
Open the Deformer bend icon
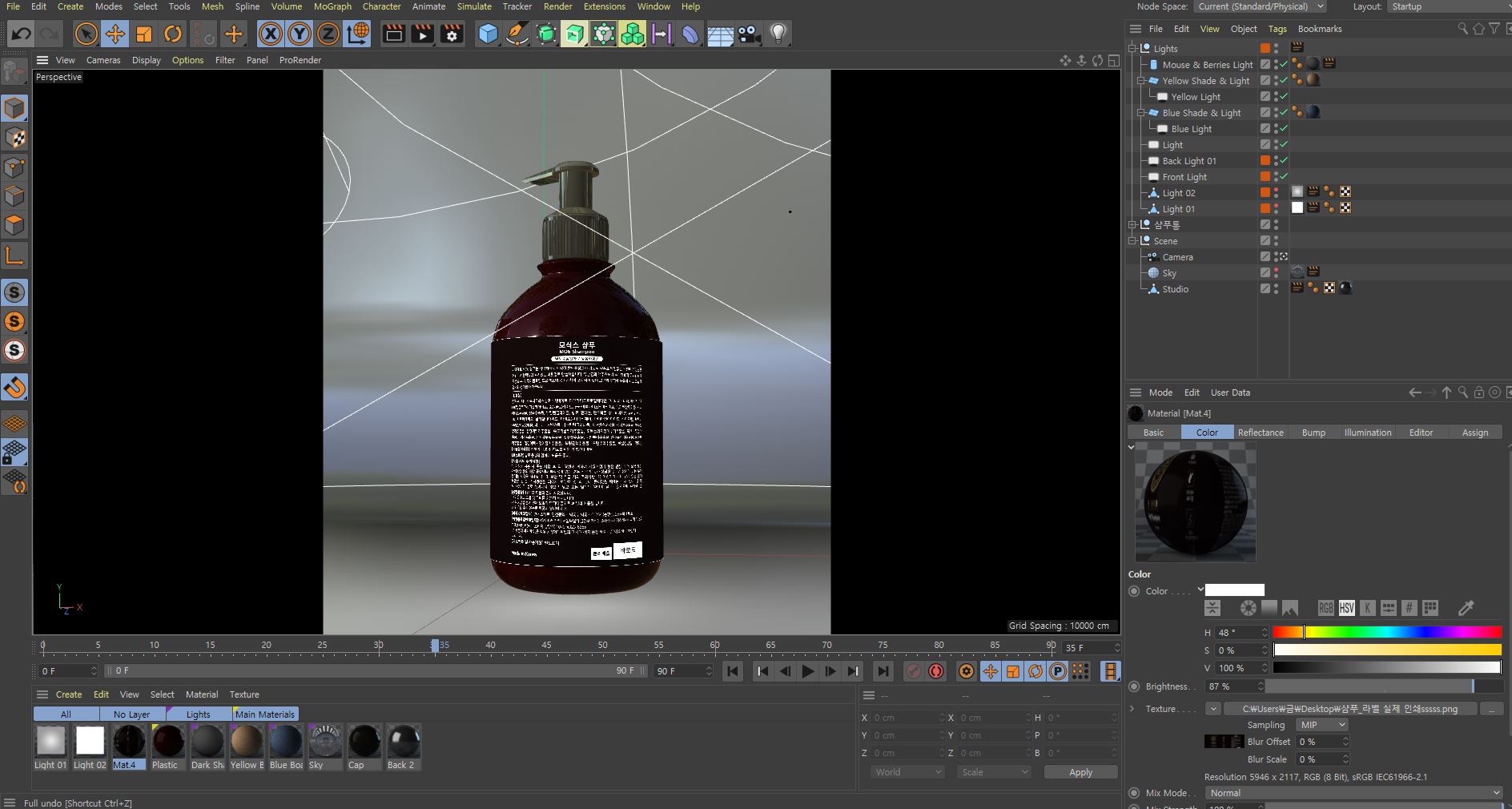pyautogui.click(x=690, y=34)
